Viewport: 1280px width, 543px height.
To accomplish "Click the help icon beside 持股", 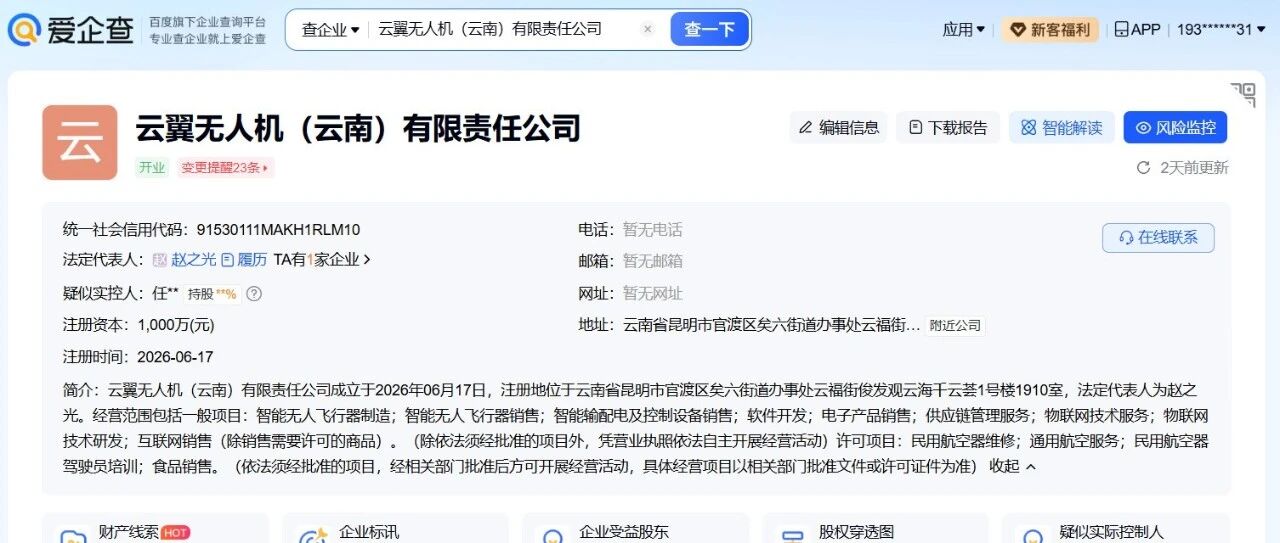I will [x=254, y=294].
